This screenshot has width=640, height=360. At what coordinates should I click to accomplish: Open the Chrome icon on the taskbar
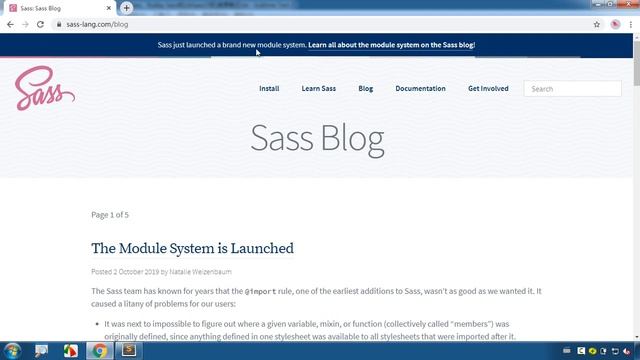click(100, 351)
